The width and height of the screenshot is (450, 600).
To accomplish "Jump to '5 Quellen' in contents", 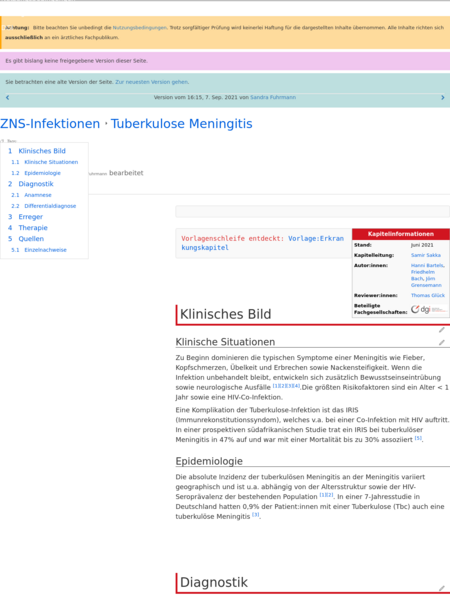I will [26, 239].
